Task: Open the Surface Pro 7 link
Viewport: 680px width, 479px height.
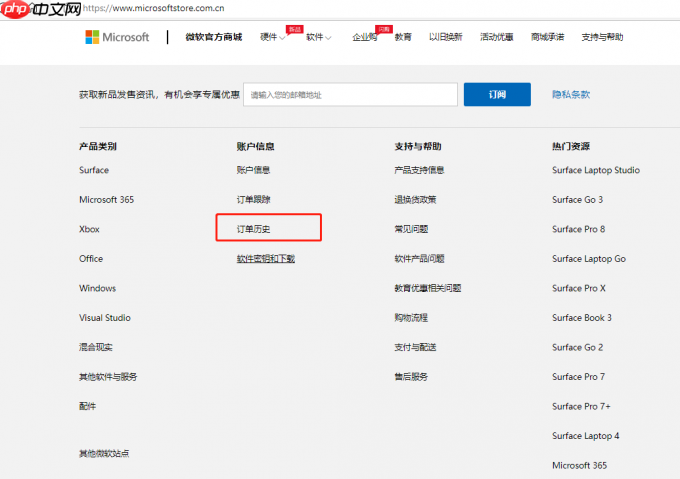Action: (579, 377)
